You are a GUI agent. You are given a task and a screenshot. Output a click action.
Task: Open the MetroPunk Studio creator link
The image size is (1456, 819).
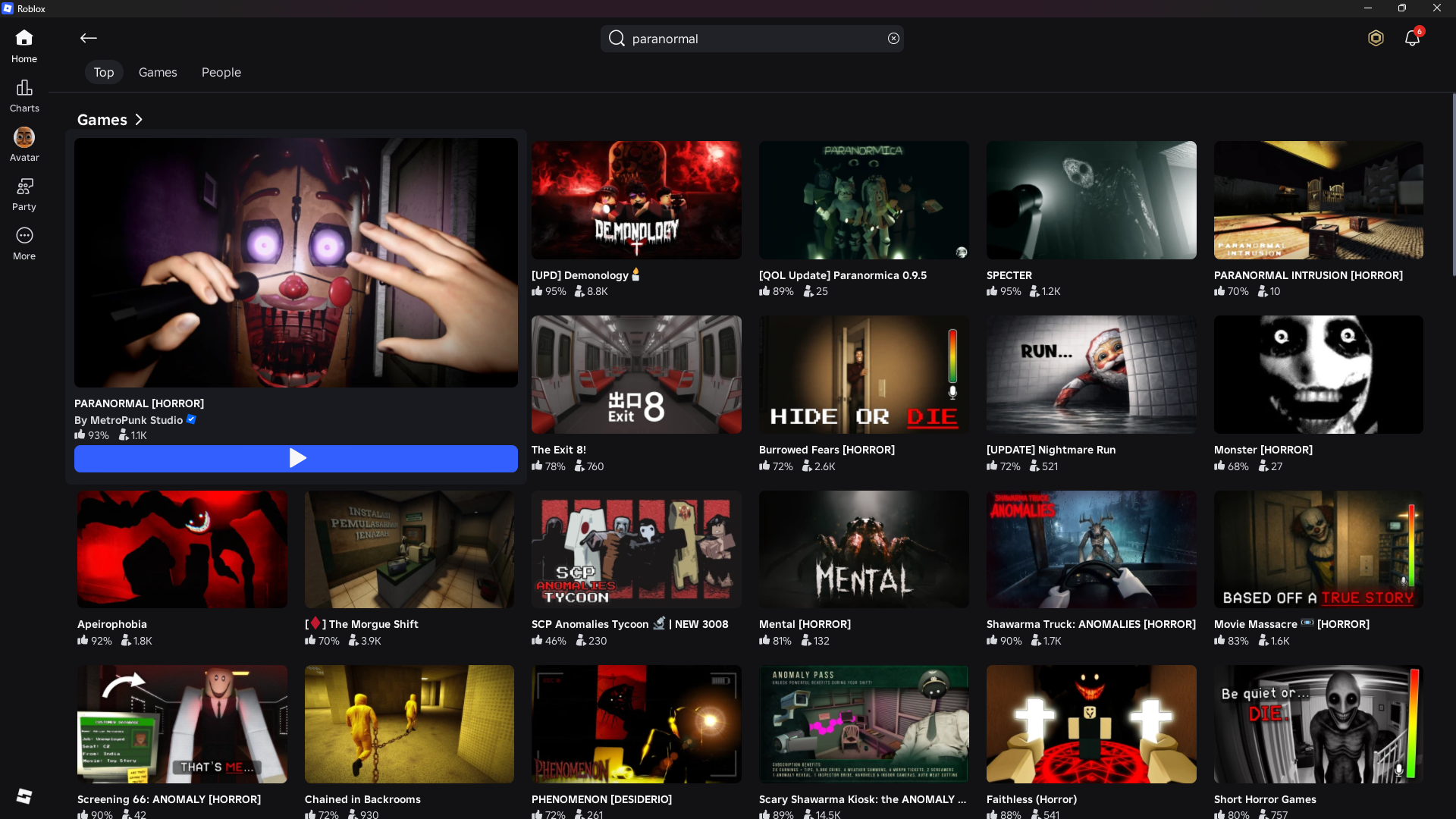click(129, 420)
